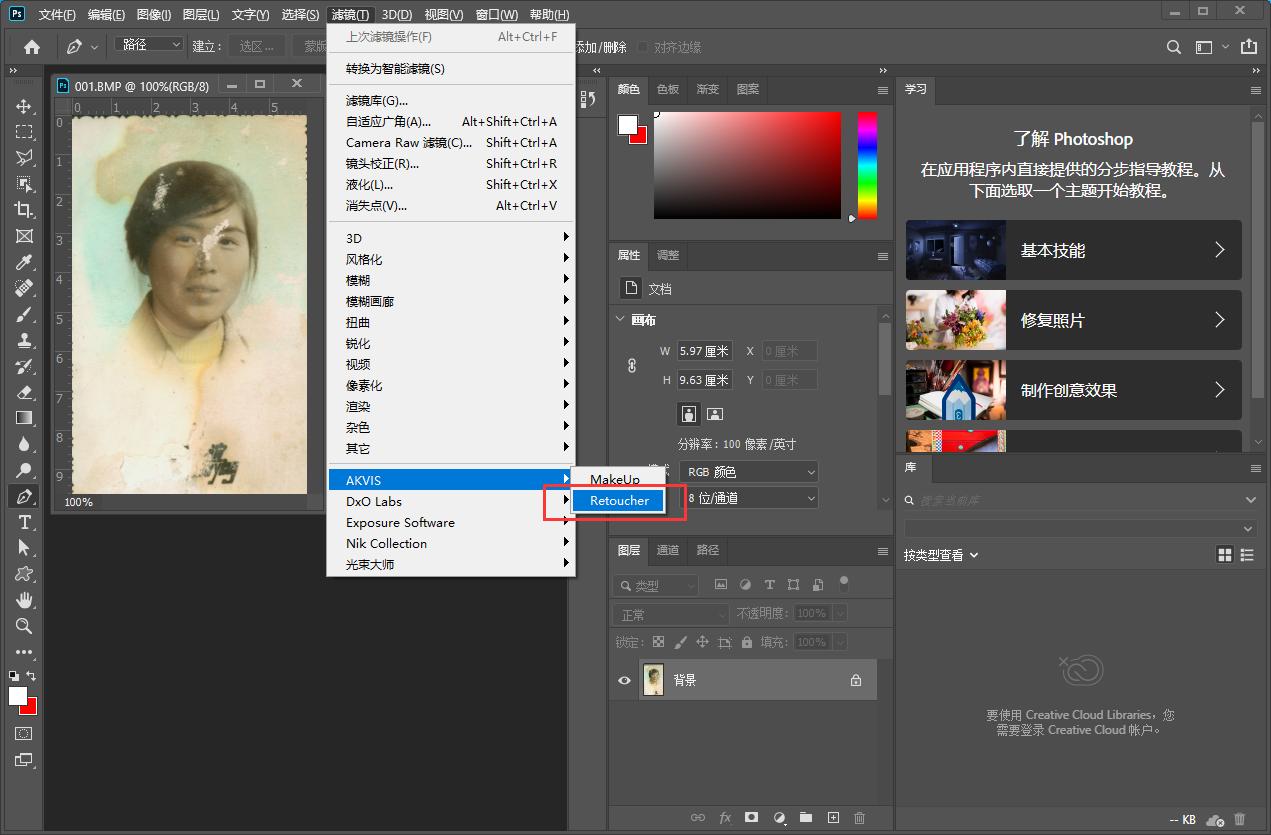Expand the 按类型查看 dropdown
Viewport: 1271px width, 835px height.
coord(941,555)
